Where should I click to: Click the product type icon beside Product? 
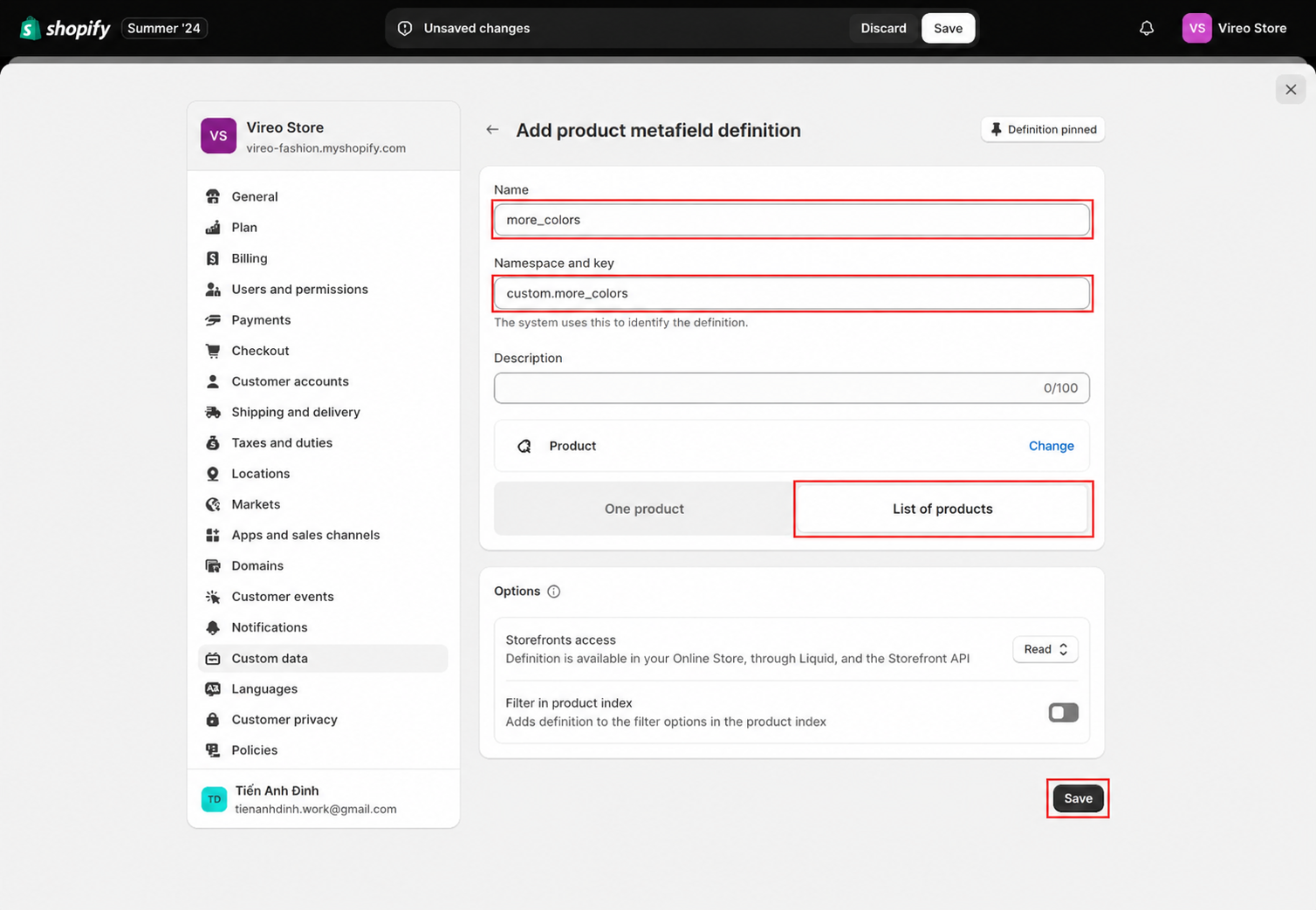tap(524, 446)
